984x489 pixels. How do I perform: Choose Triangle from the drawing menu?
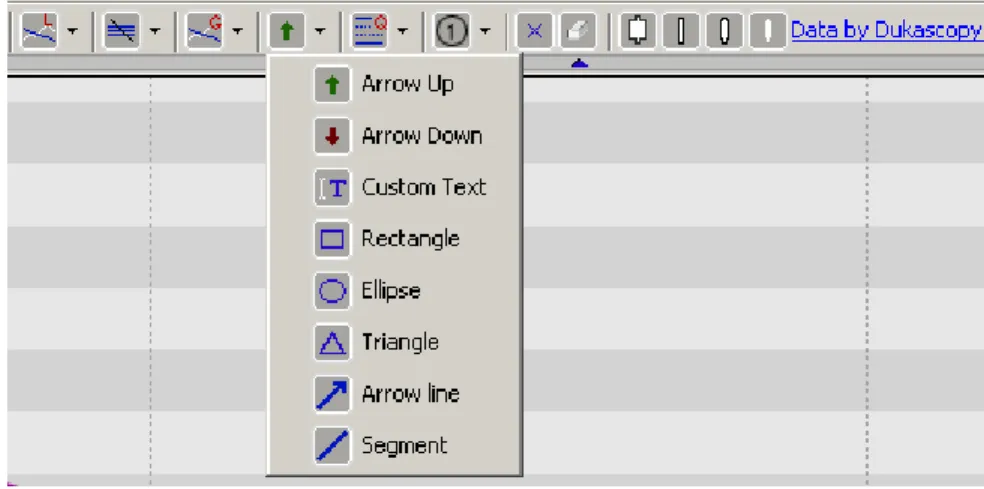[394, 342]
